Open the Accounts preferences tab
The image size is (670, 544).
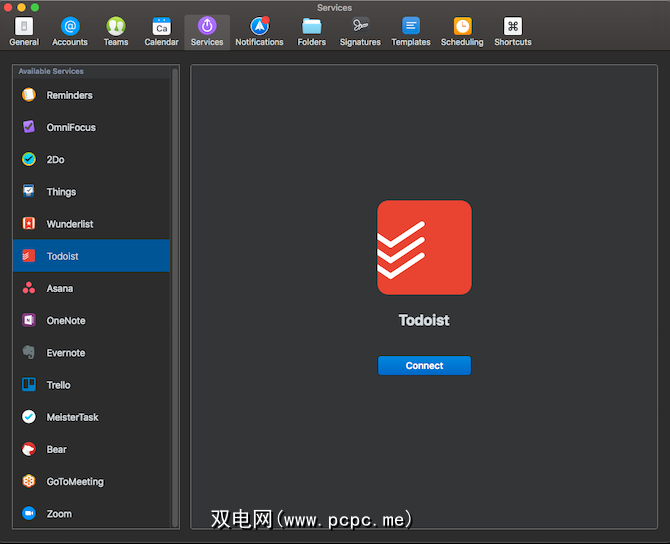[x=70, y=32]
